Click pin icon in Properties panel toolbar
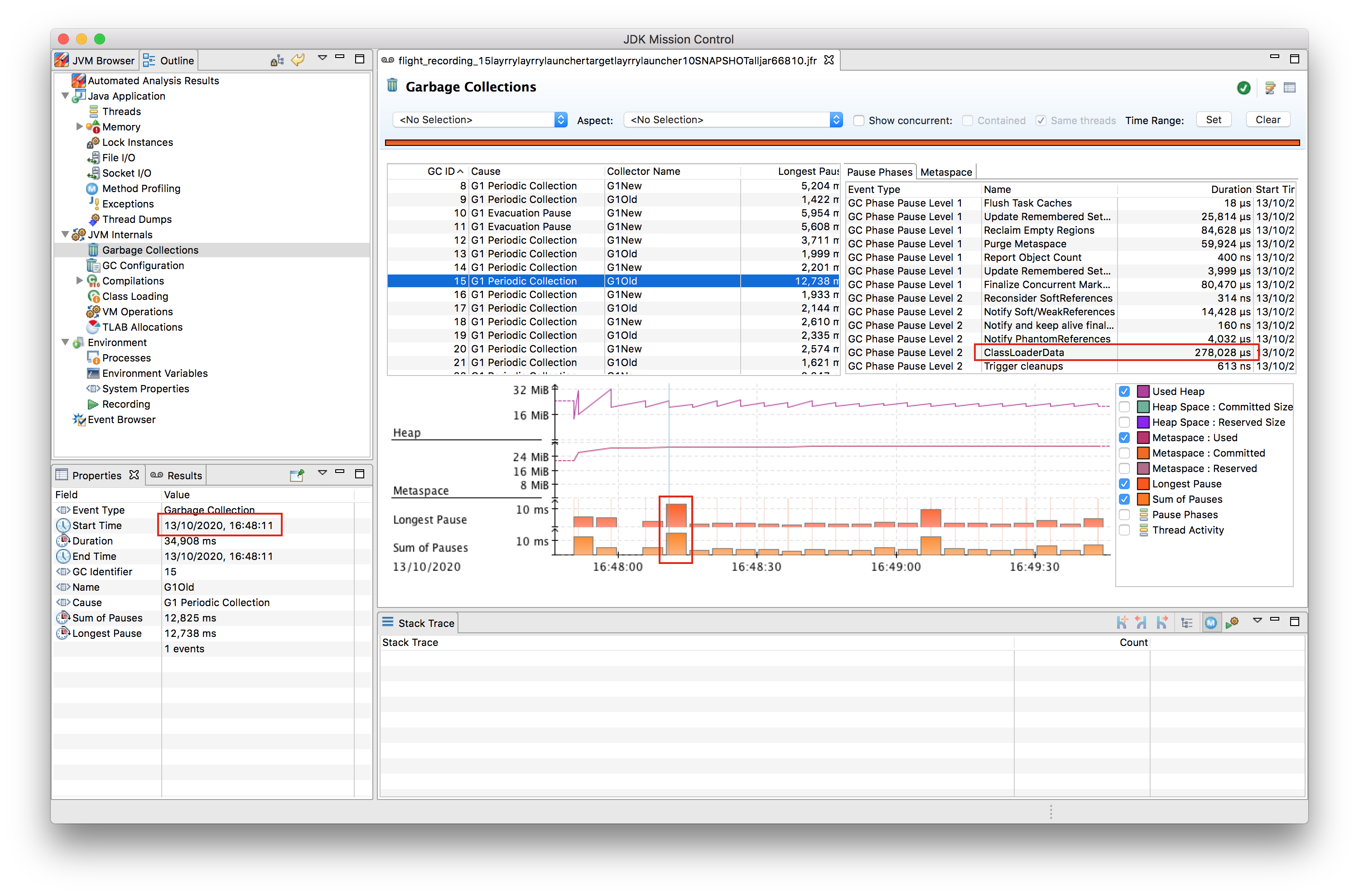Screen dimensions: 1359x896 tap(297, 475)
